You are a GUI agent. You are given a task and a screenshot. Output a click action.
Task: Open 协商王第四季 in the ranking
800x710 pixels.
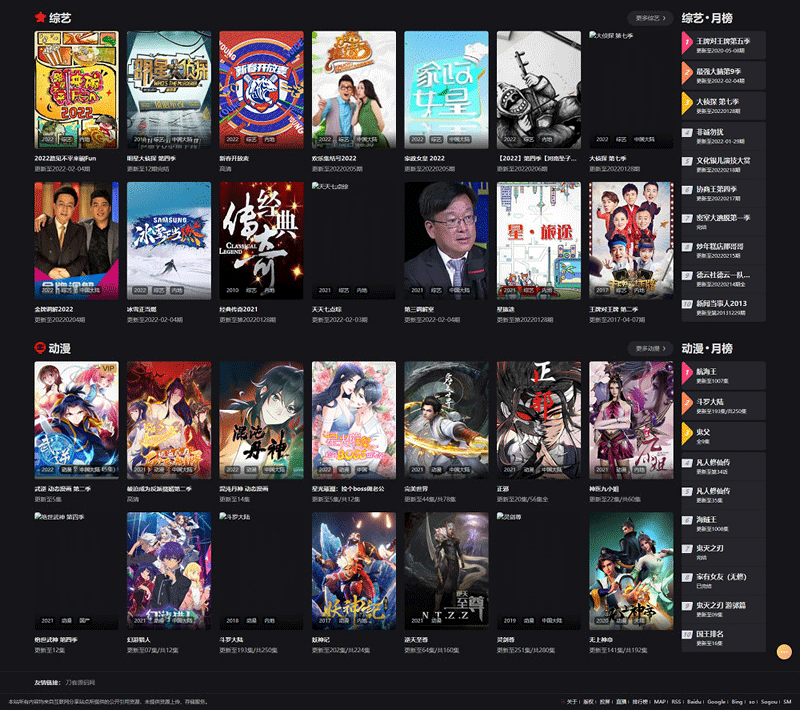tap(723, 193)
